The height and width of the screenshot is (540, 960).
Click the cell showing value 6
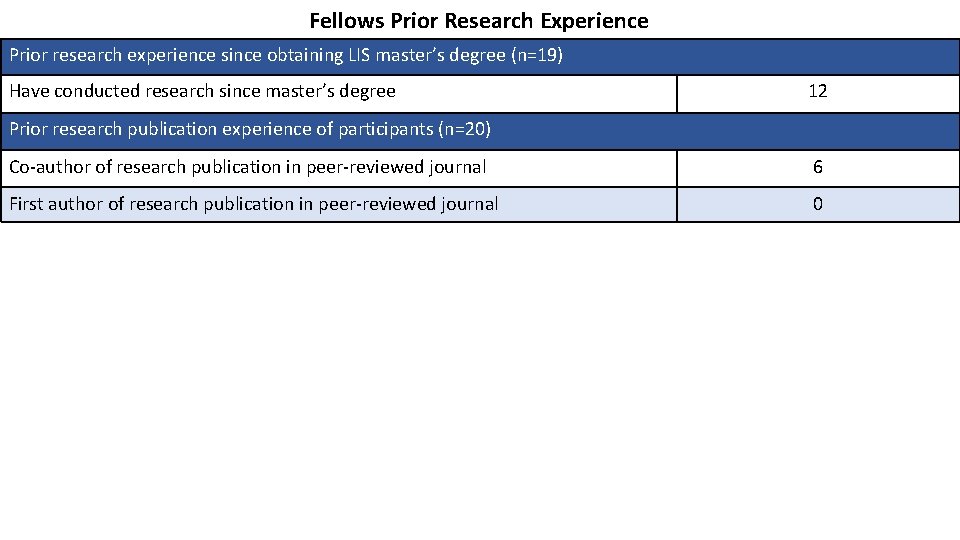pos(817,168)
